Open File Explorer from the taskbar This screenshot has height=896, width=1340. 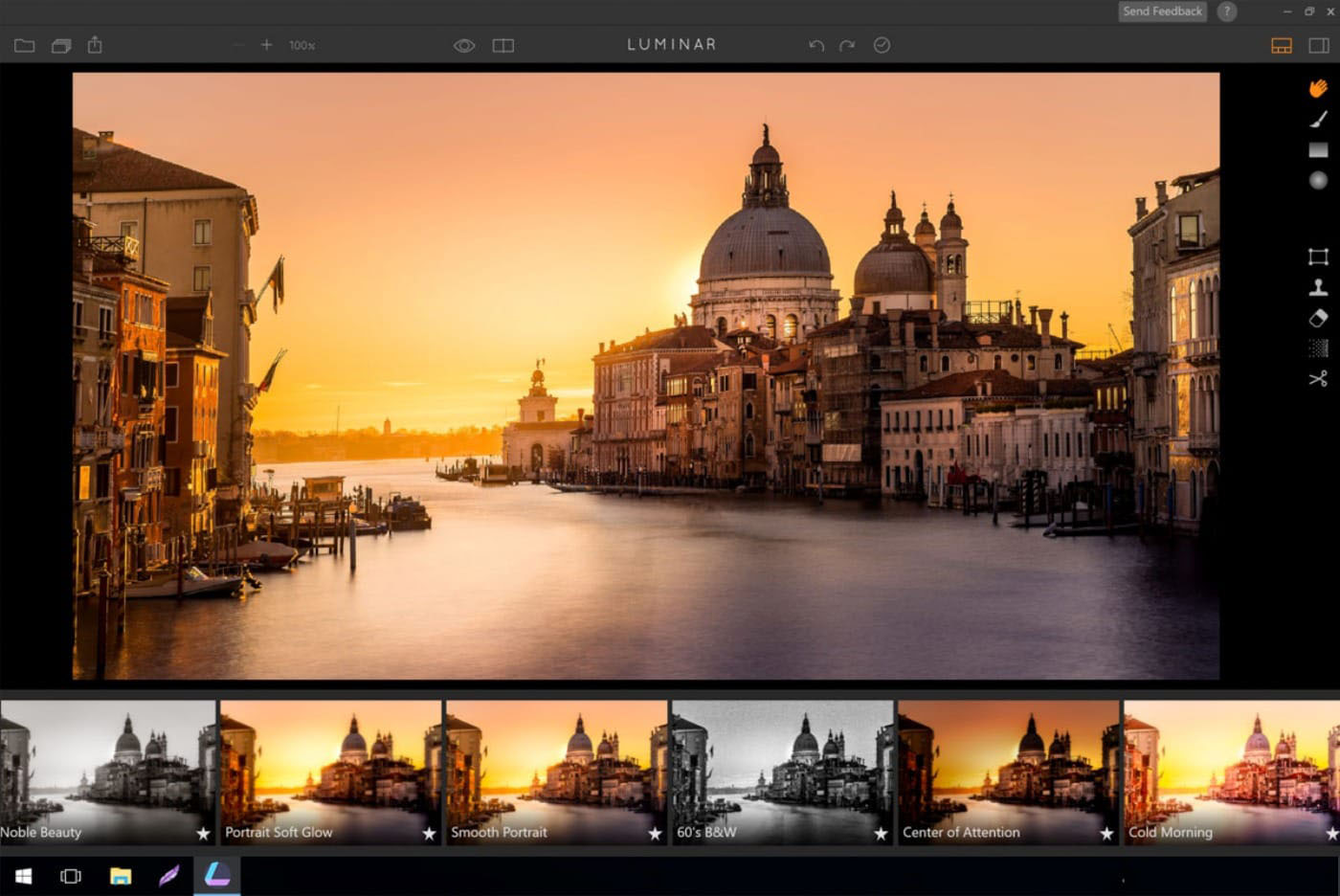click(121, 876)
